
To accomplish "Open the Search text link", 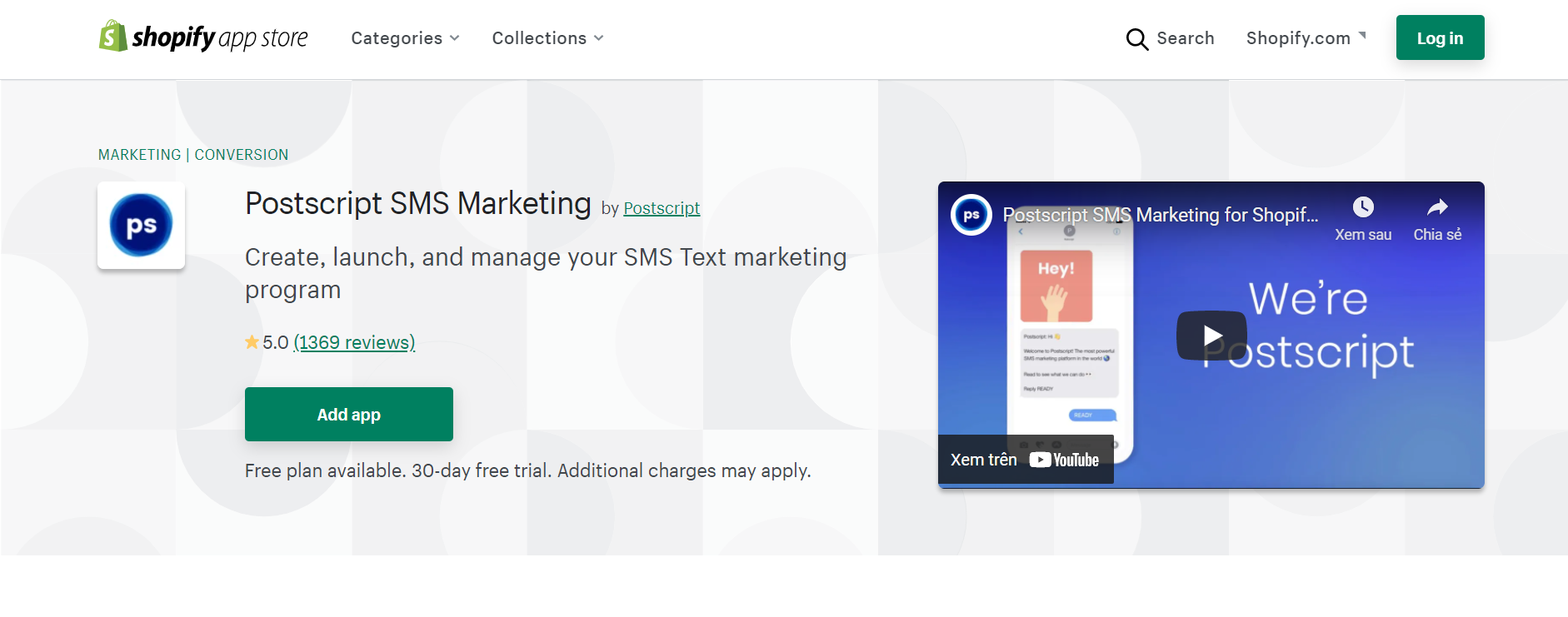I will pyautogui.click(x=1186, y=38).
